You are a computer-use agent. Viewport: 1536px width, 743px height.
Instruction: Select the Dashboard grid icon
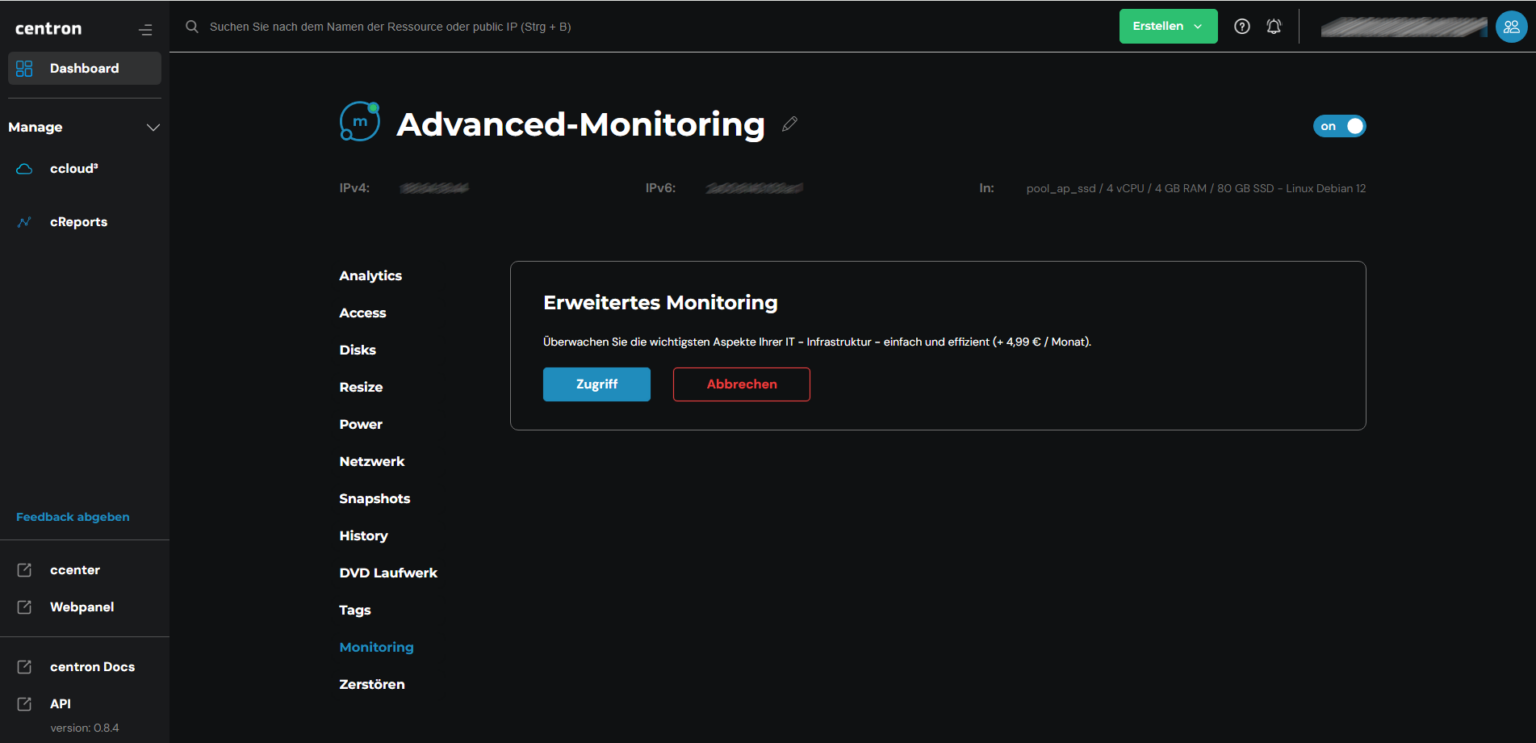[23, 67]
